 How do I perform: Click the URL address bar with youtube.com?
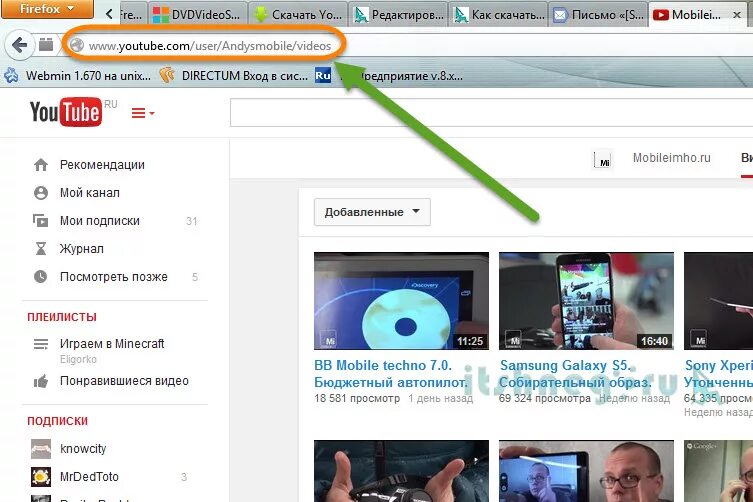point(210,46)
